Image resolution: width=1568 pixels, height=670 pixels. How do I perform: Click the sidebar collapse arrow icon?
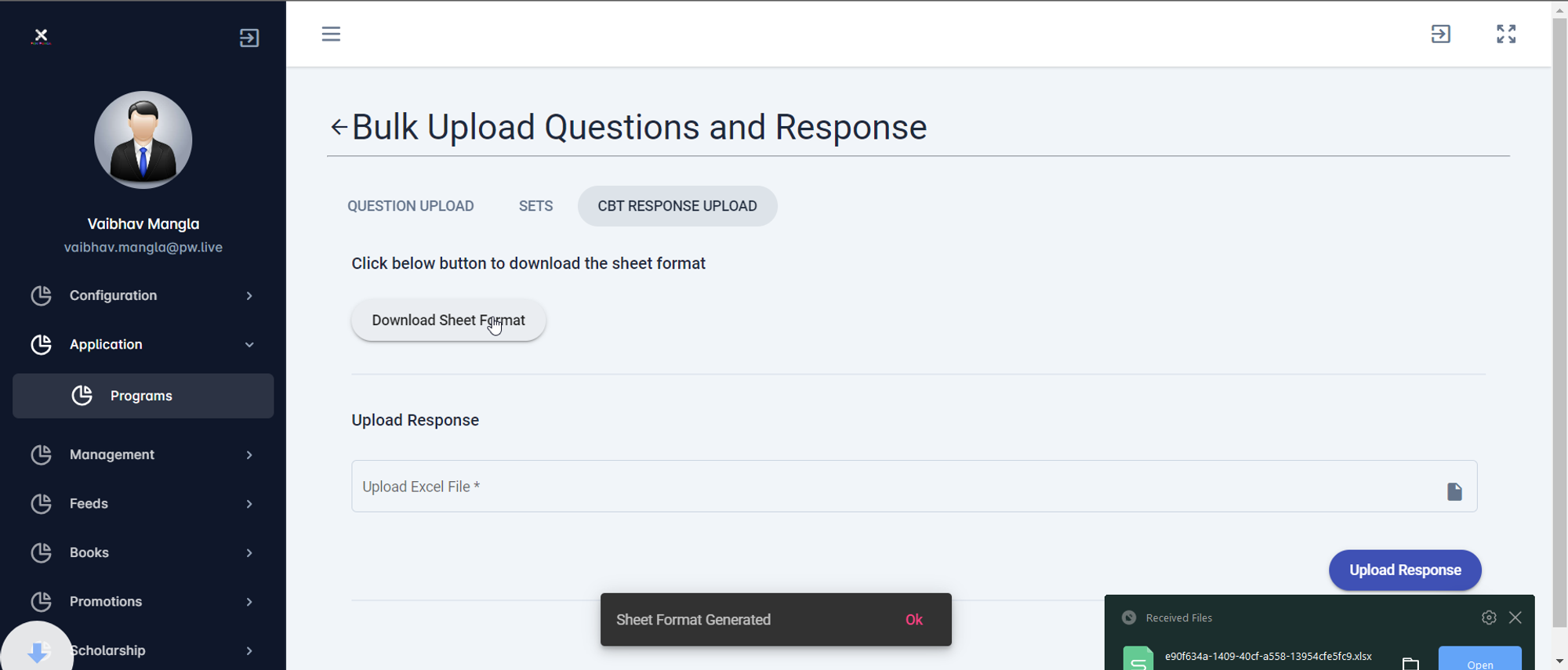(249, 38)
